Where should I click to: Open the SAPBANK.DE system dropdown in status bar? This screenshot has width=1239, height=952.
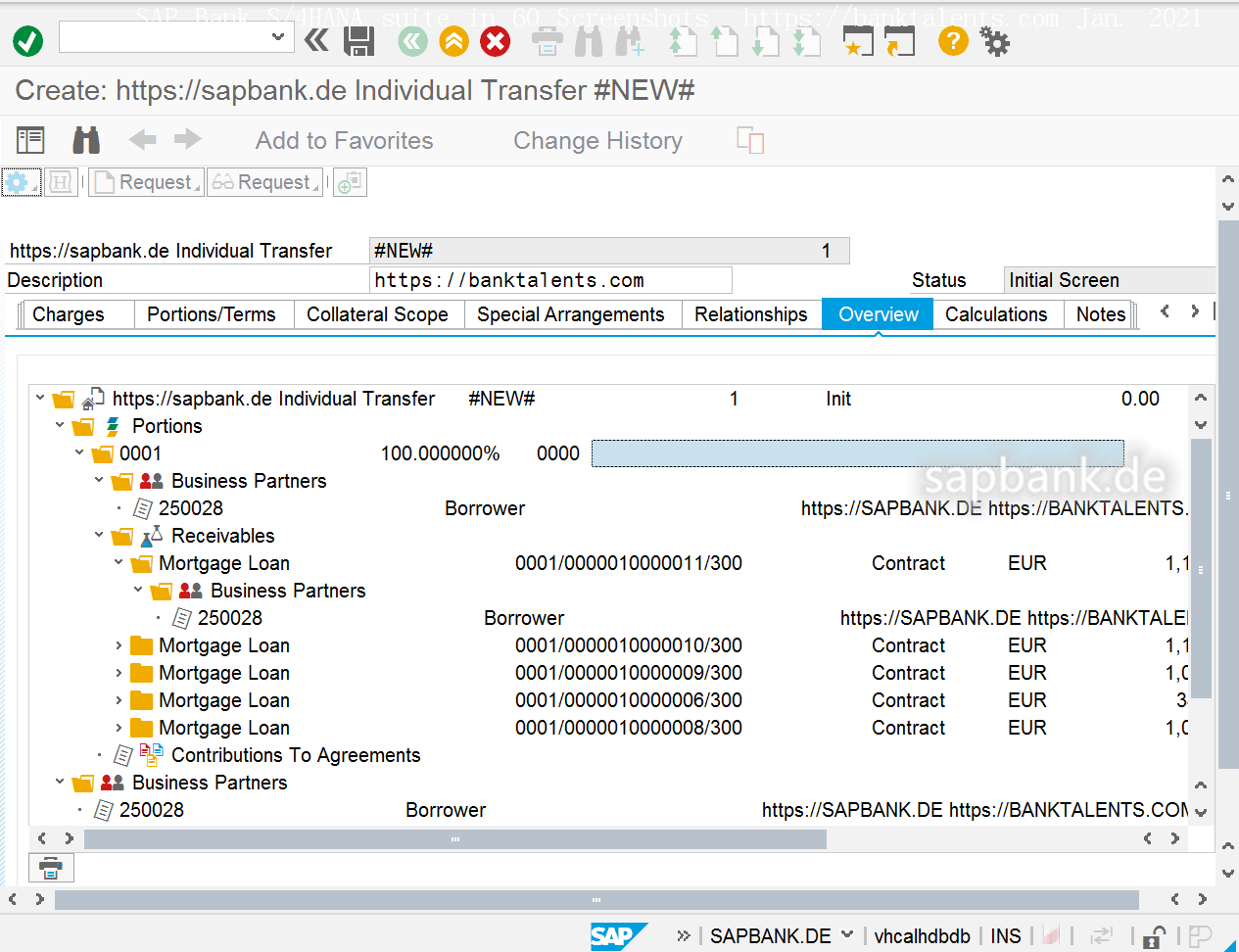(x=847, y=934)
